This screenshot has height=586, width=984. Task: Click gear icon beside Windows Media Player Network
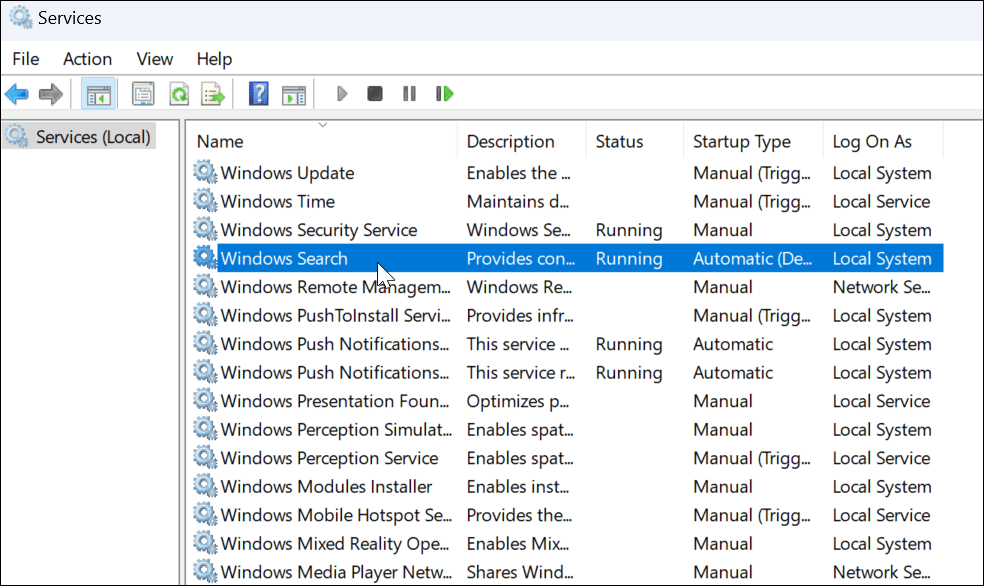coord(205,572)
